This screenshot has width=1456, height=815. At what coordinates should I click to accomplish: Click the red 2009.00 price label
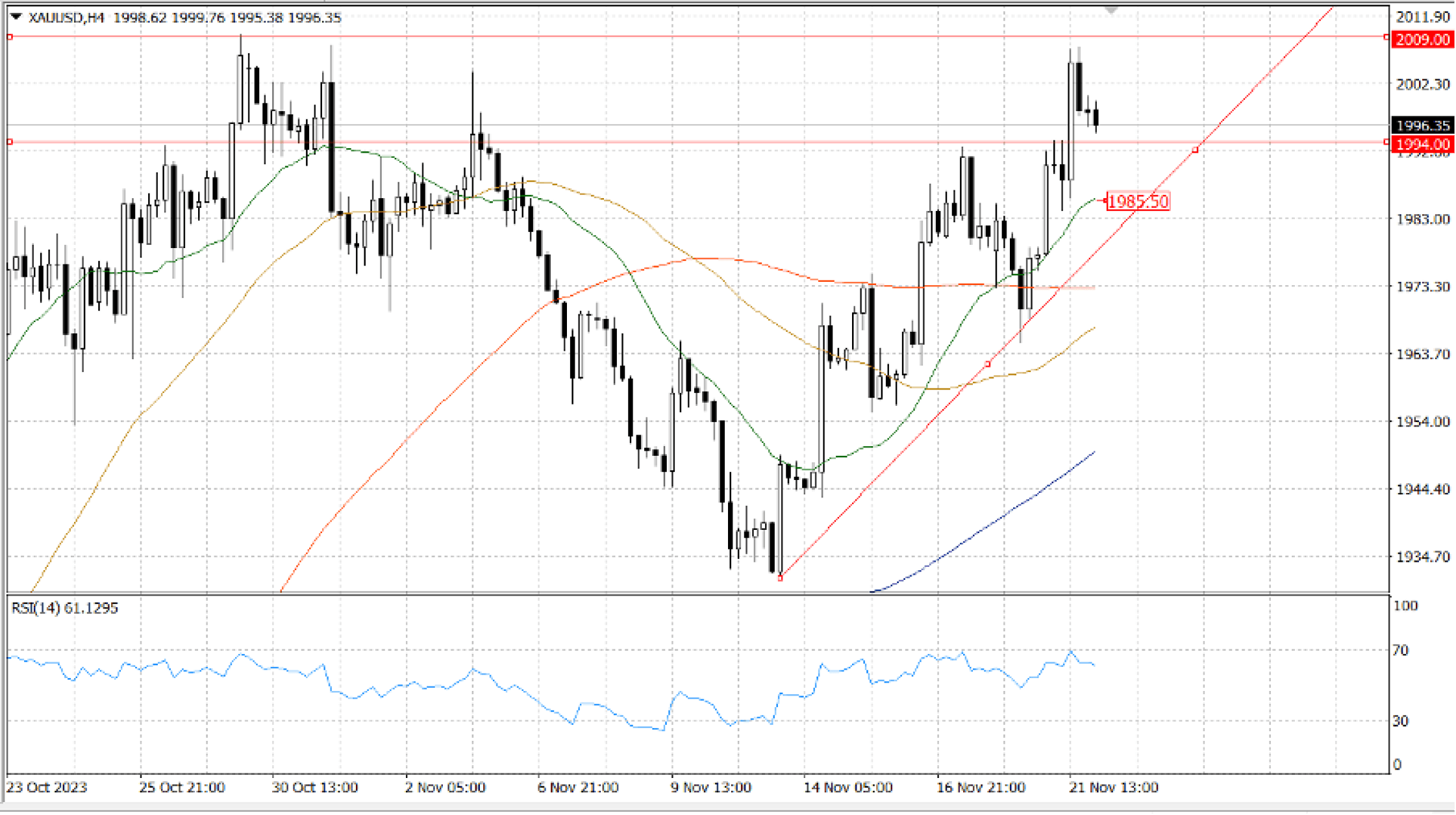[1422, 40]
